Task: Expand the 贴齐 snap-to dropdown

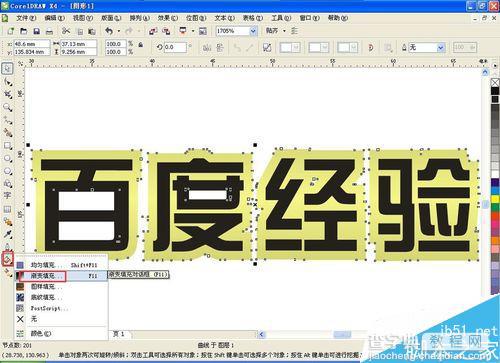Action: (x=284, y=31)
